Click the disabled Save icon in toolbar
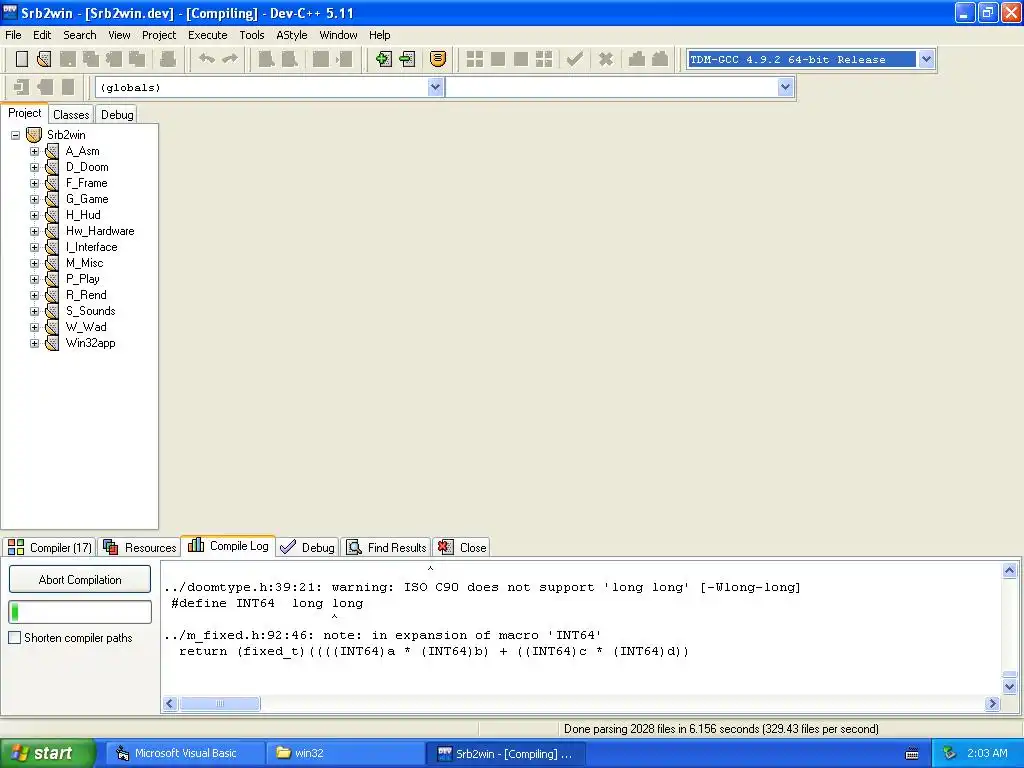Viewport: 1024px width, 768px height. (x=67, y=59)
